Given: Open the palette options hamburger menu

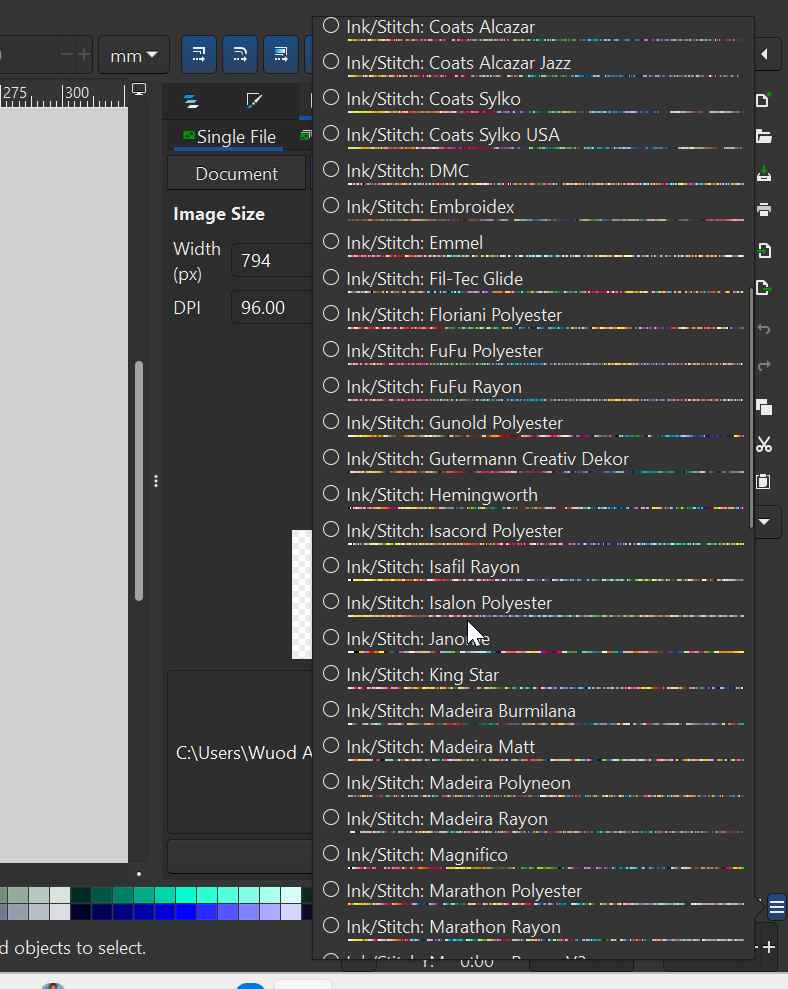Looking at the screenshot, I should tap(777, 908).
